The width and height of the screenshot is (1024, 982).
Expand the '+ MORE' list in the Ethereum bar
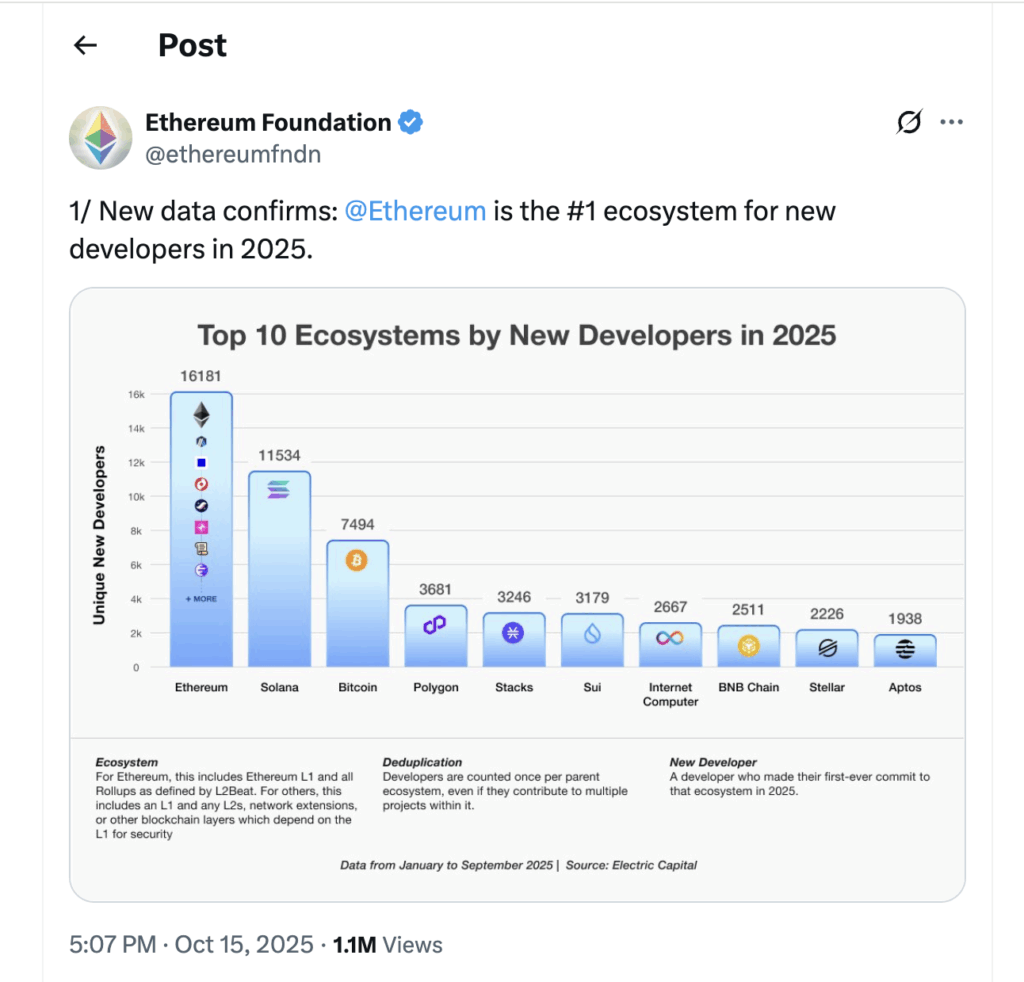201,597
